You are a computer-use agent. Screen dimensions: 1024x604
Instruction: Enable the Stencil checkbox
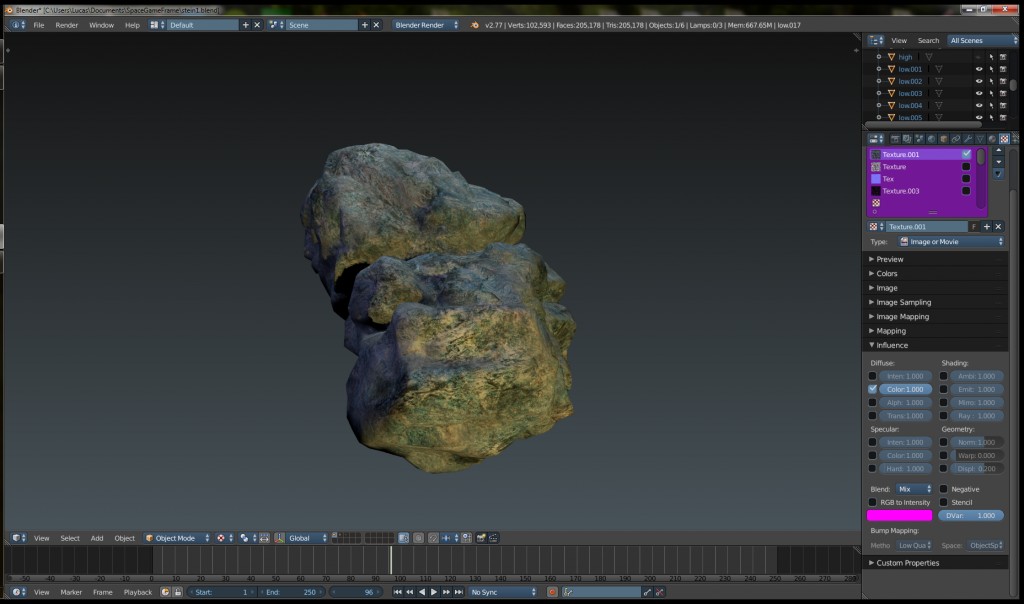tap(944, 503)
